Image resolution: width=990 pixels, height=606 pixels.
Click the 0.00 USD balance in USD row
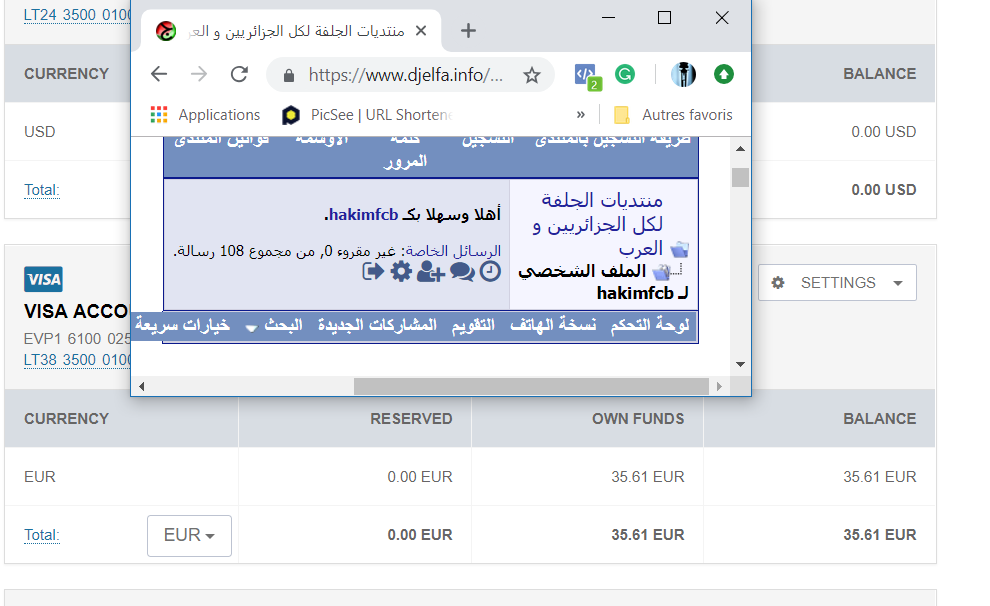[883, 131]
